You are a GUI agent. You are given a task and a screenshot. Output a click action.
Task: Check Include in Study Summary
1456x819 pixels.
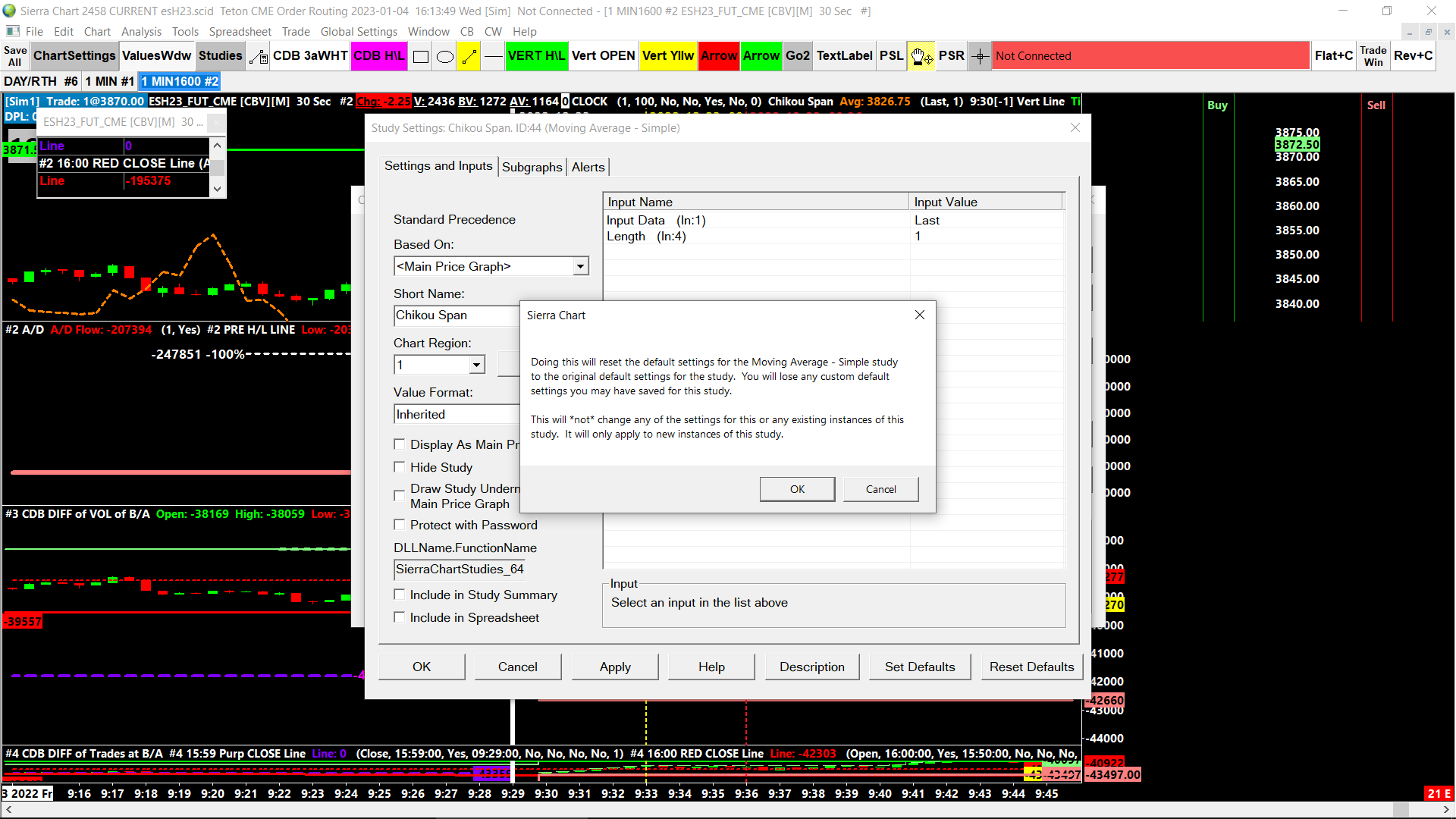[x=400, y=595]
